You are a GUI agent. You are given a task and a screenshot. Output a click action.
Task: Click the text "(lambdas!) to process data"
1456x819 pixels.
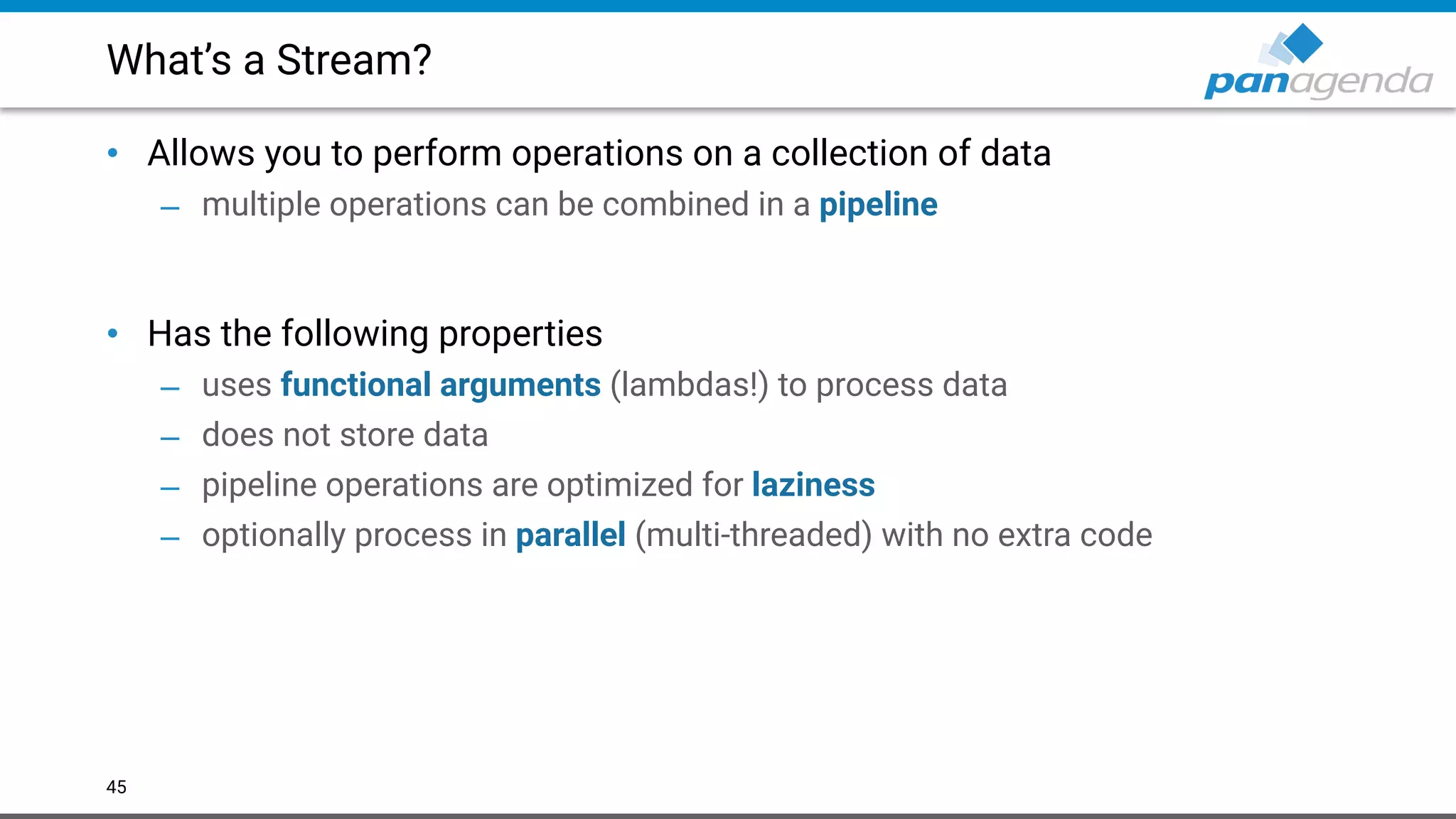[x=808, y=385]
